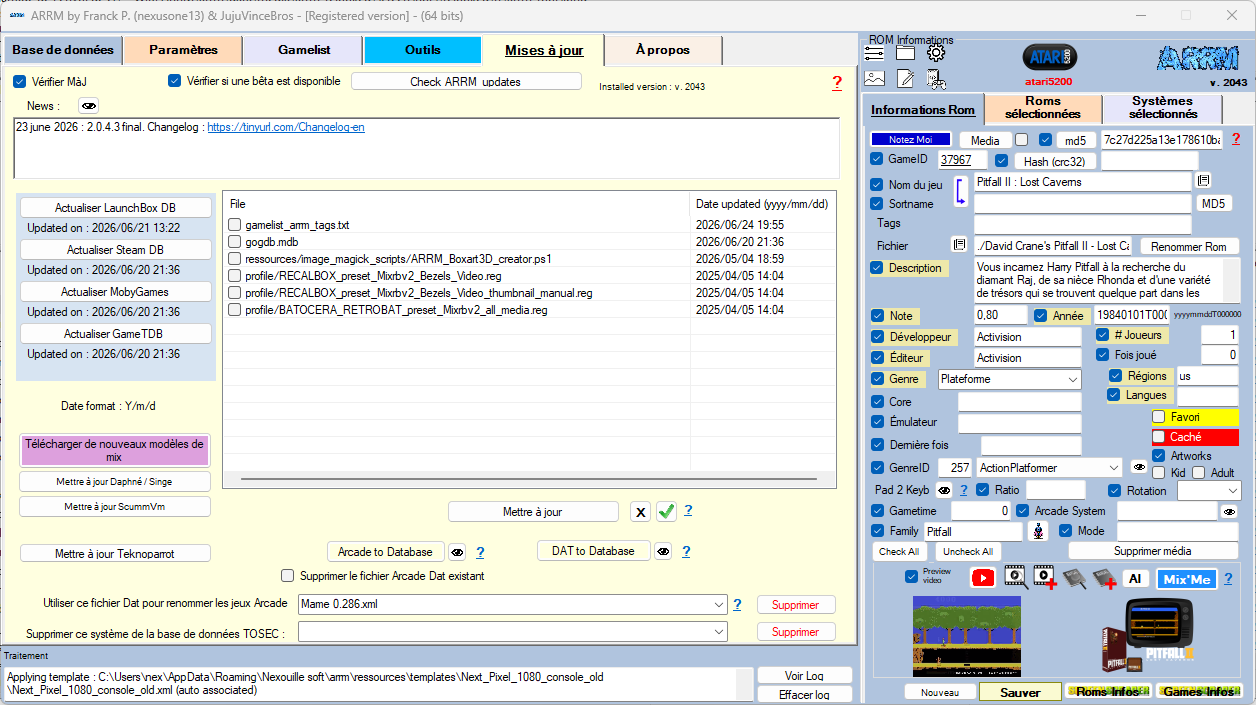Toggle eye icon beside Arcade to Database

point(456,552)
